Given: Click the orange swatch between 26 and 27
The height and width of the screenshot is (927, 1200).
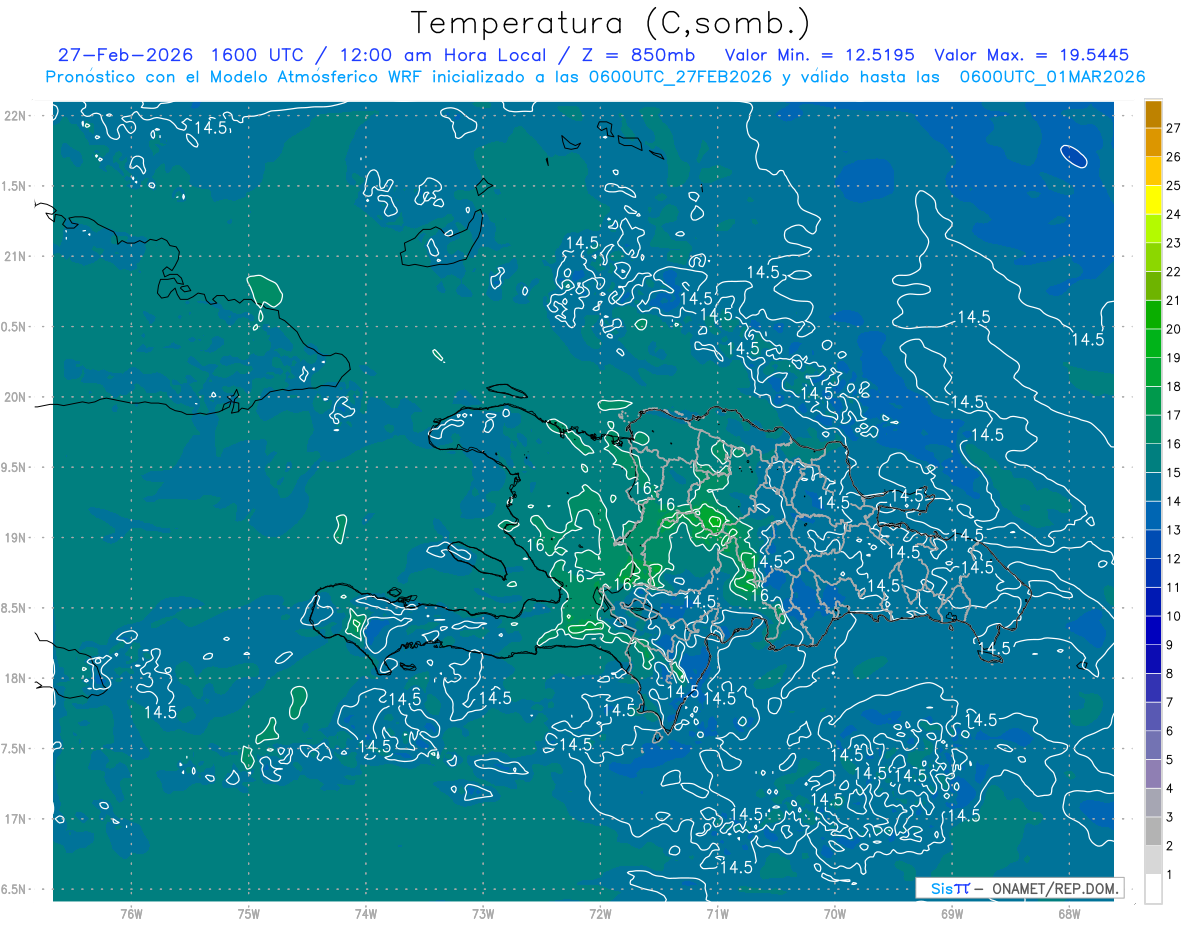Looking at the screenshot, I should click(x=1153, y=142).
